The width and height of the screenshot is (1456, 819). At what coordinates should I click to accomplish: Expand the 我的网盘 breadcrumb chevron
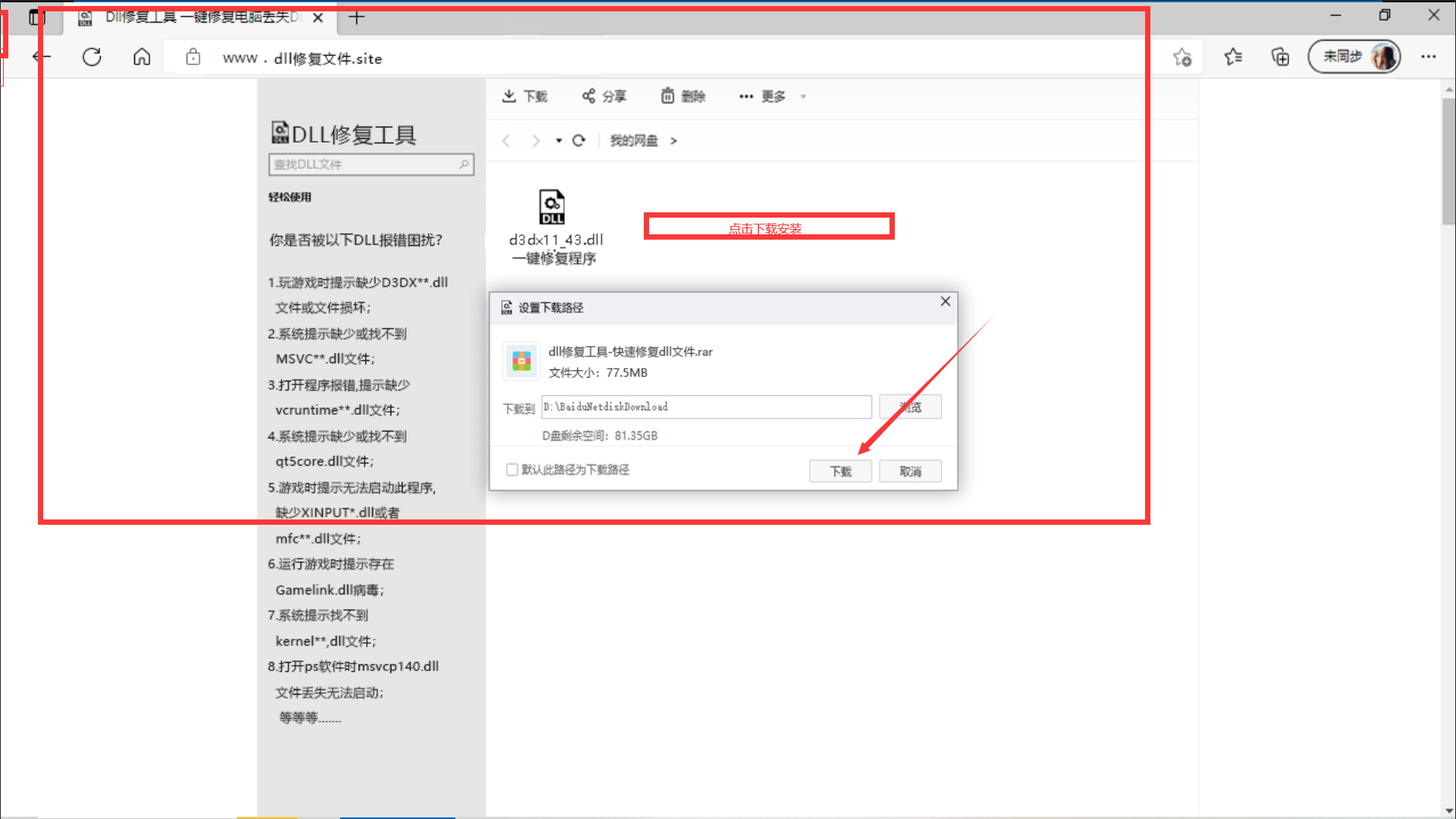coord(673,140)
